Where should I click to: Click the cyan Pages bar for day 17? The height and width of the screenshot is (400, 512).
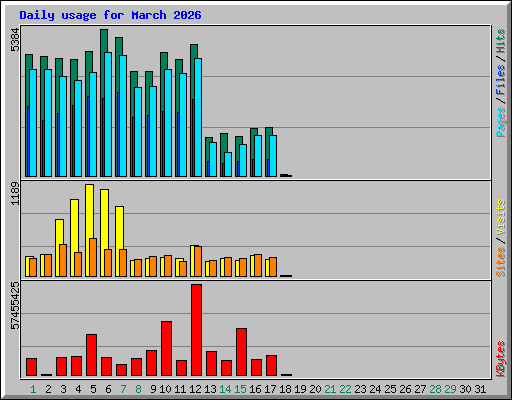click(x=273, y=156)
